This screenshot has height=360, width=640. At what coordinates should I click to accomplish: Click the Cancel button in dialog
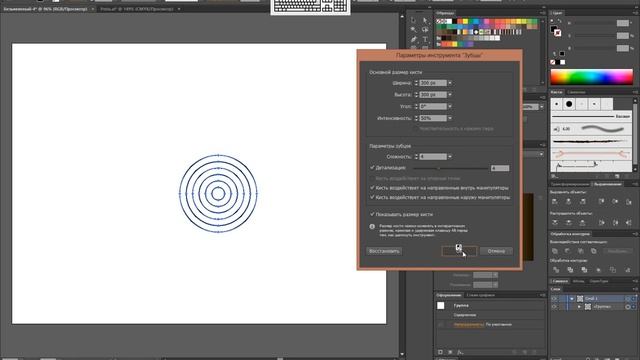496,251
